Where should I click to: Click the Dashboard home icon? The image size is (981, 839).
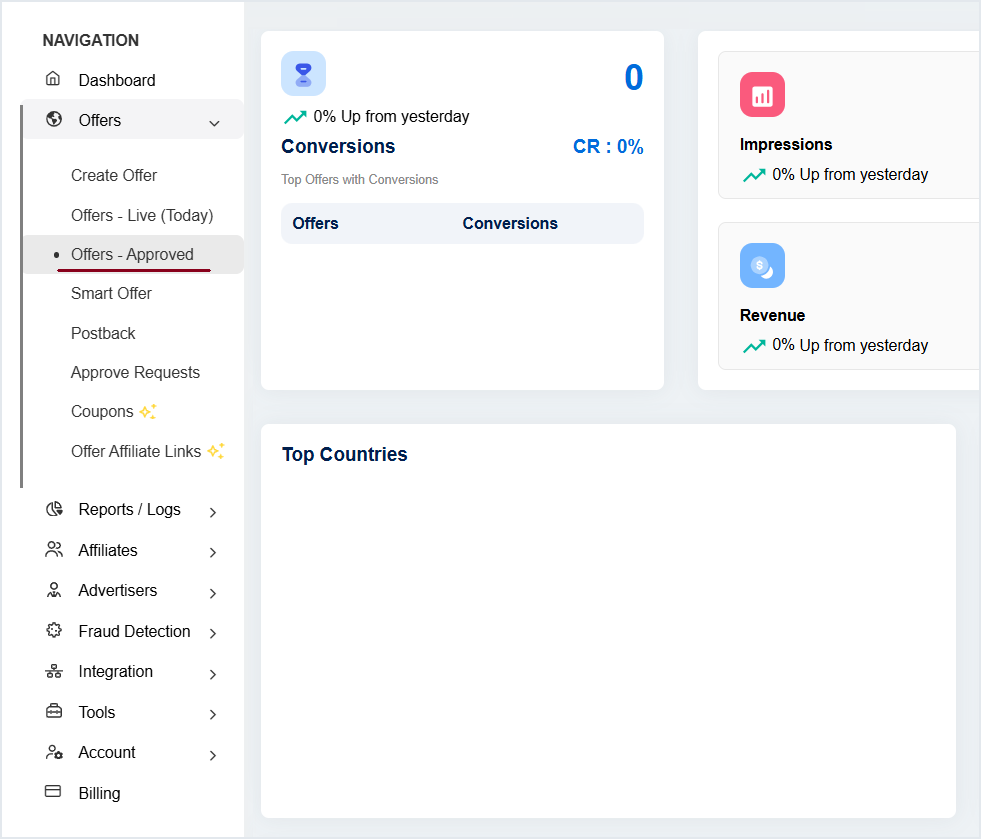pos(54,79)
